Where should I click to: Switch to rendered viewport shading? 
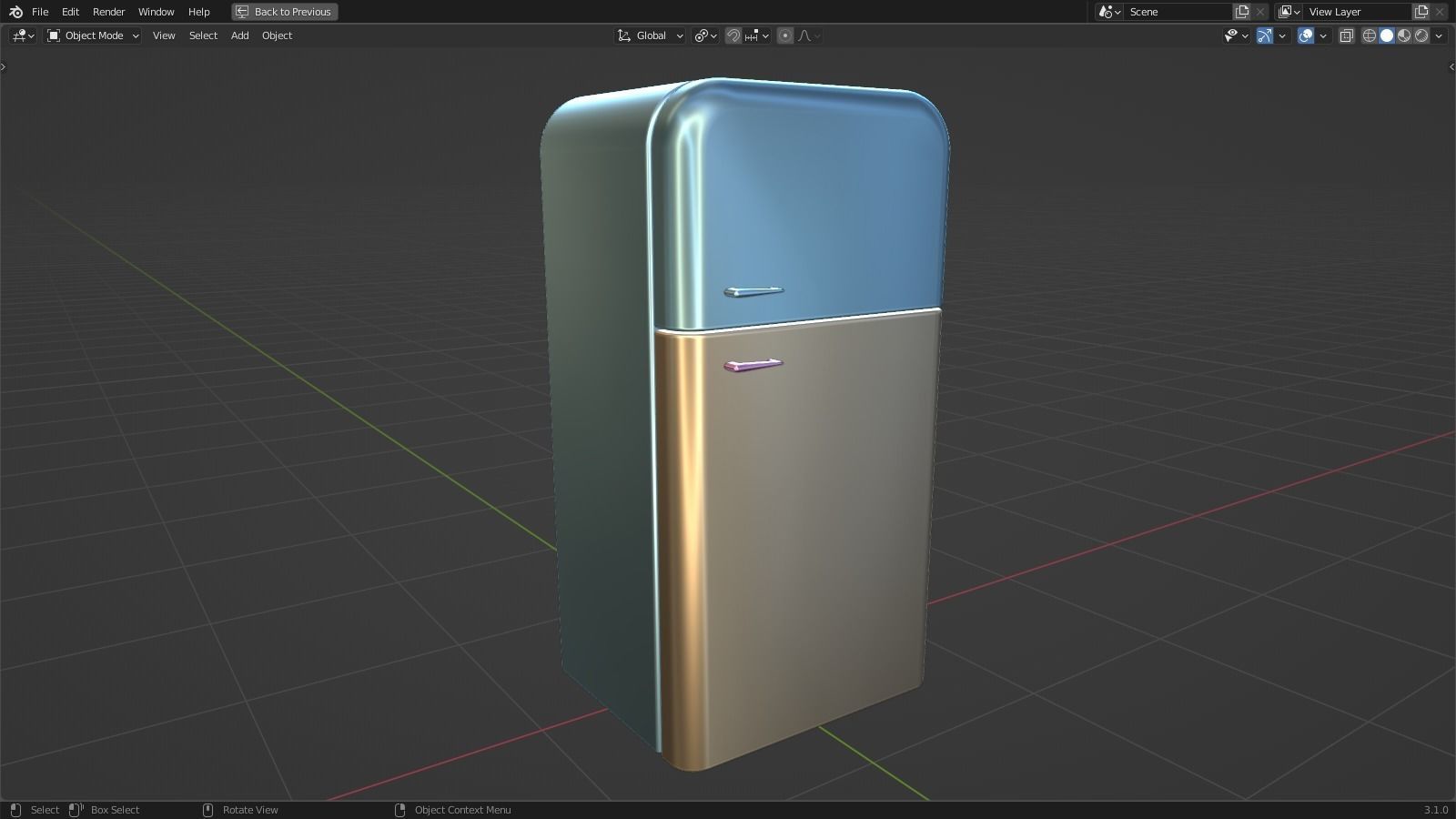tap(1421, 35)
